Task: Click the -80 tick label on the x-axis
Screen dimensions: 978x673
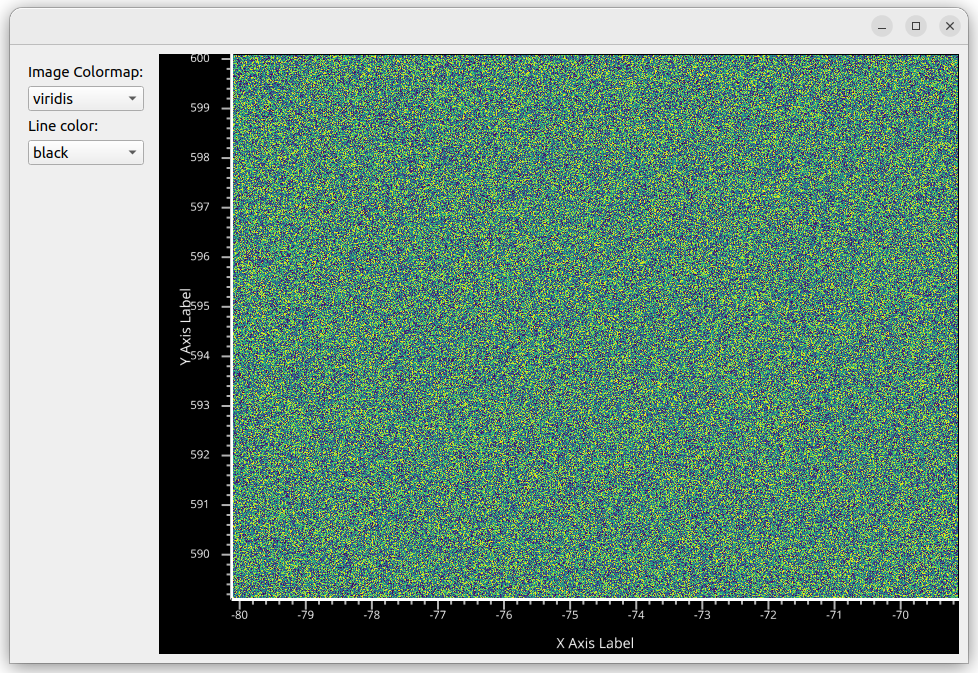Action: pos(239,617)
